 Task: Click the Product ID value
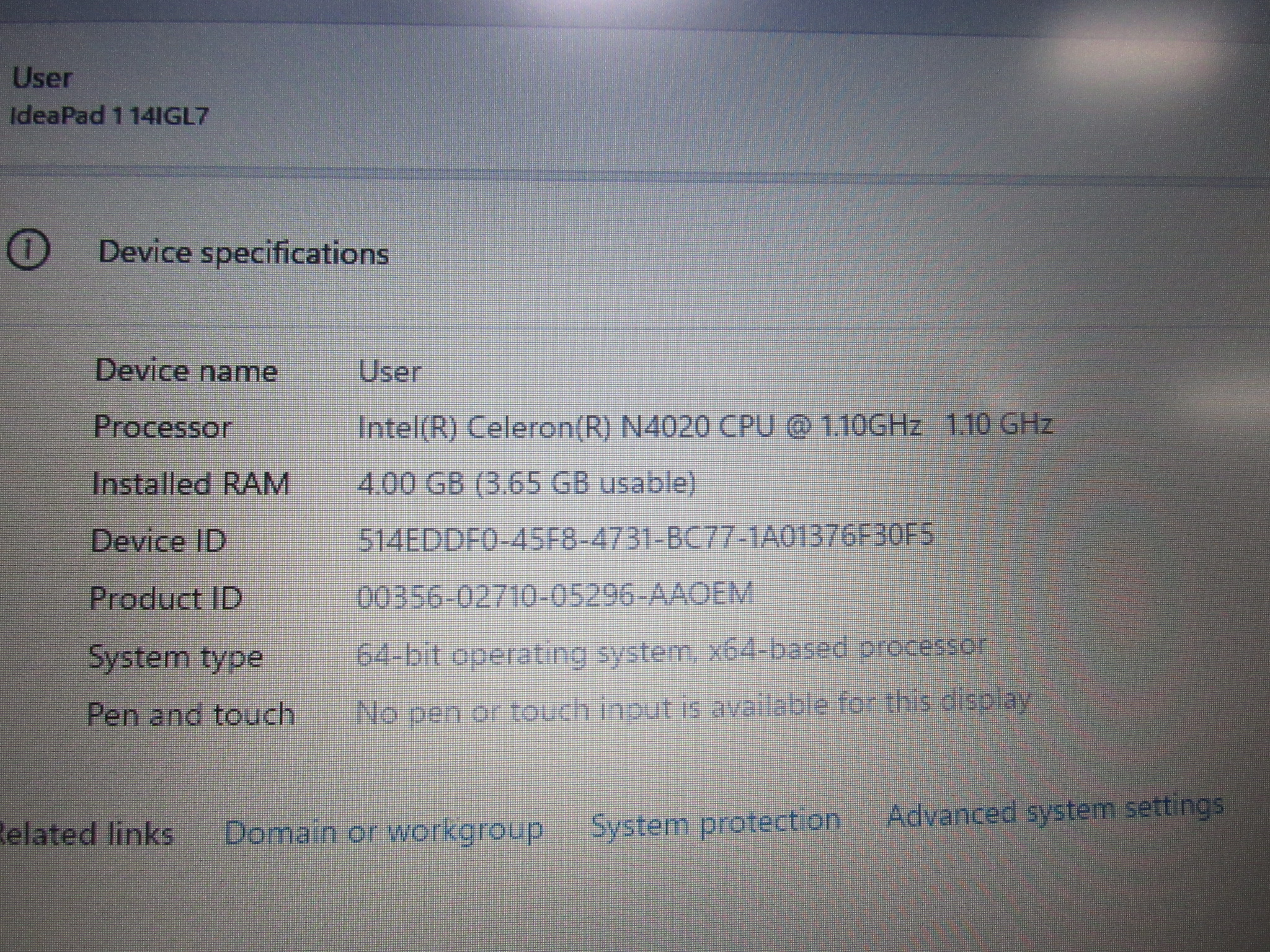click(555, 596)
